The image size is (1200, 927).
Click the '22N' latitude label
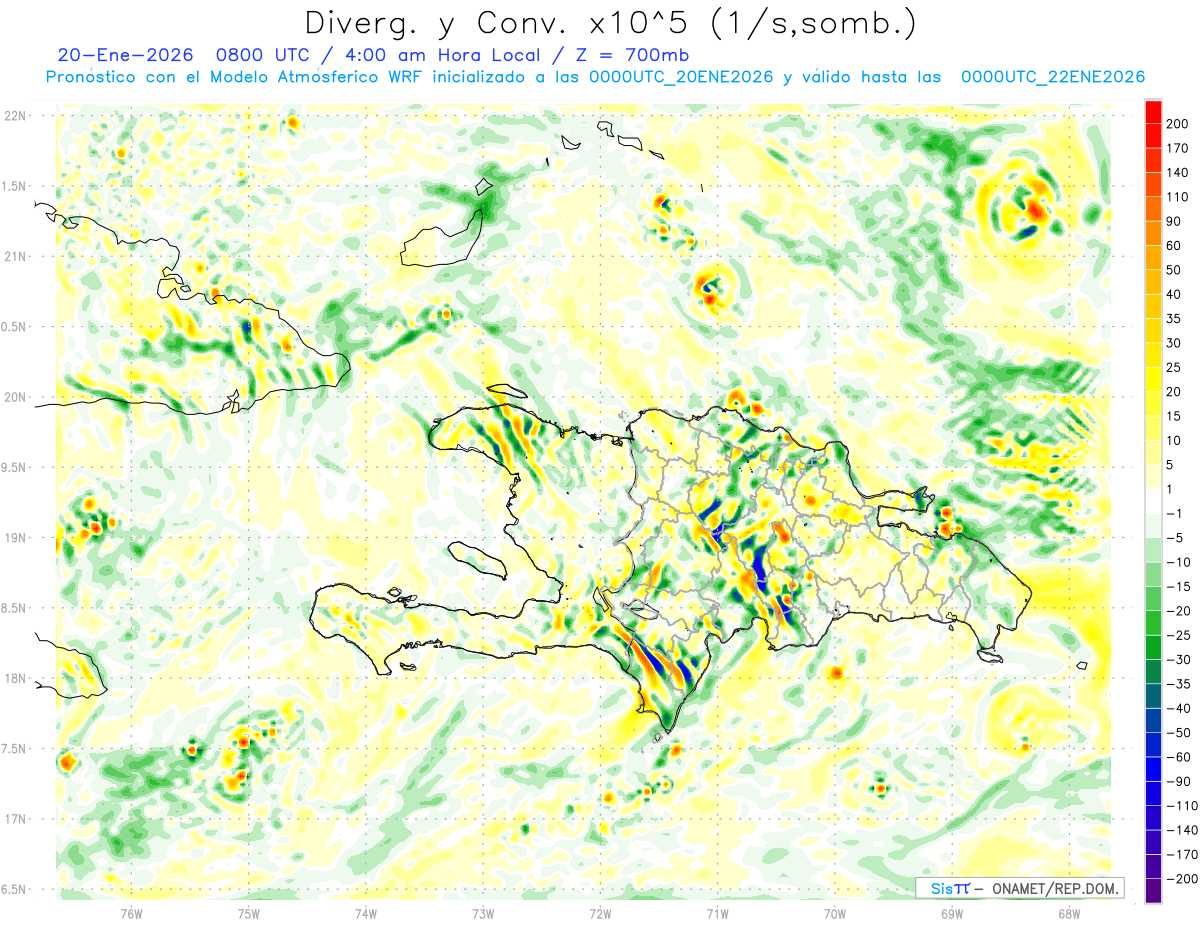pos(15,116)
